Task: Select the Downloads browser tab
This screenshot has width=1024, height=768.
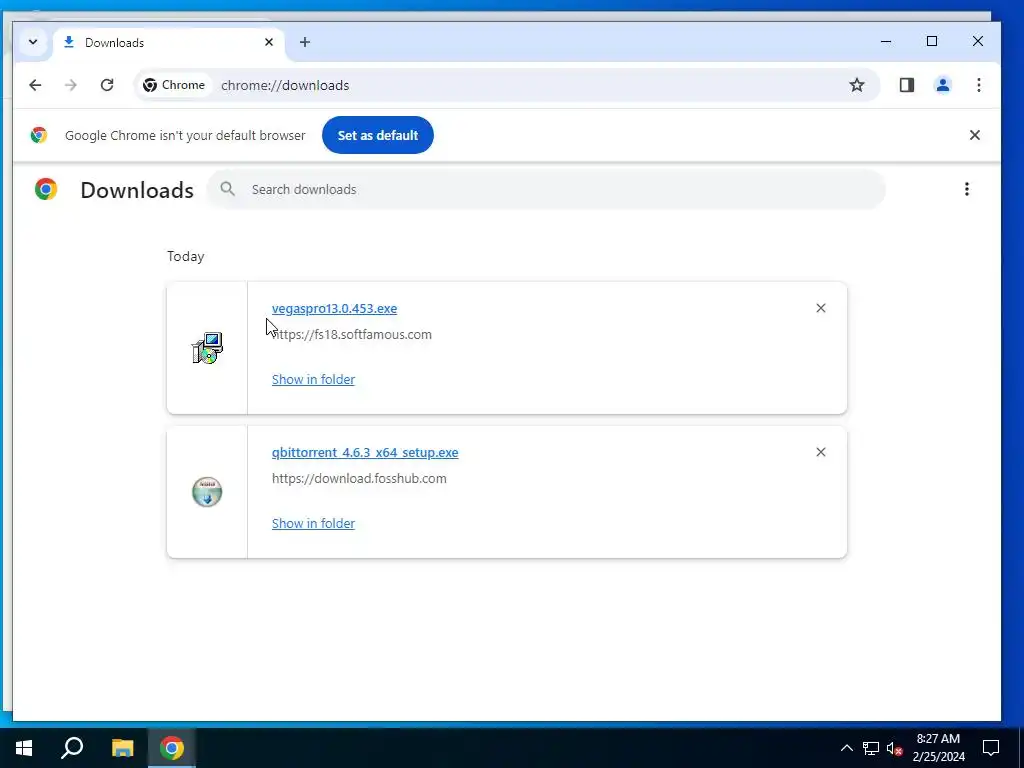Action: [168, 42]
